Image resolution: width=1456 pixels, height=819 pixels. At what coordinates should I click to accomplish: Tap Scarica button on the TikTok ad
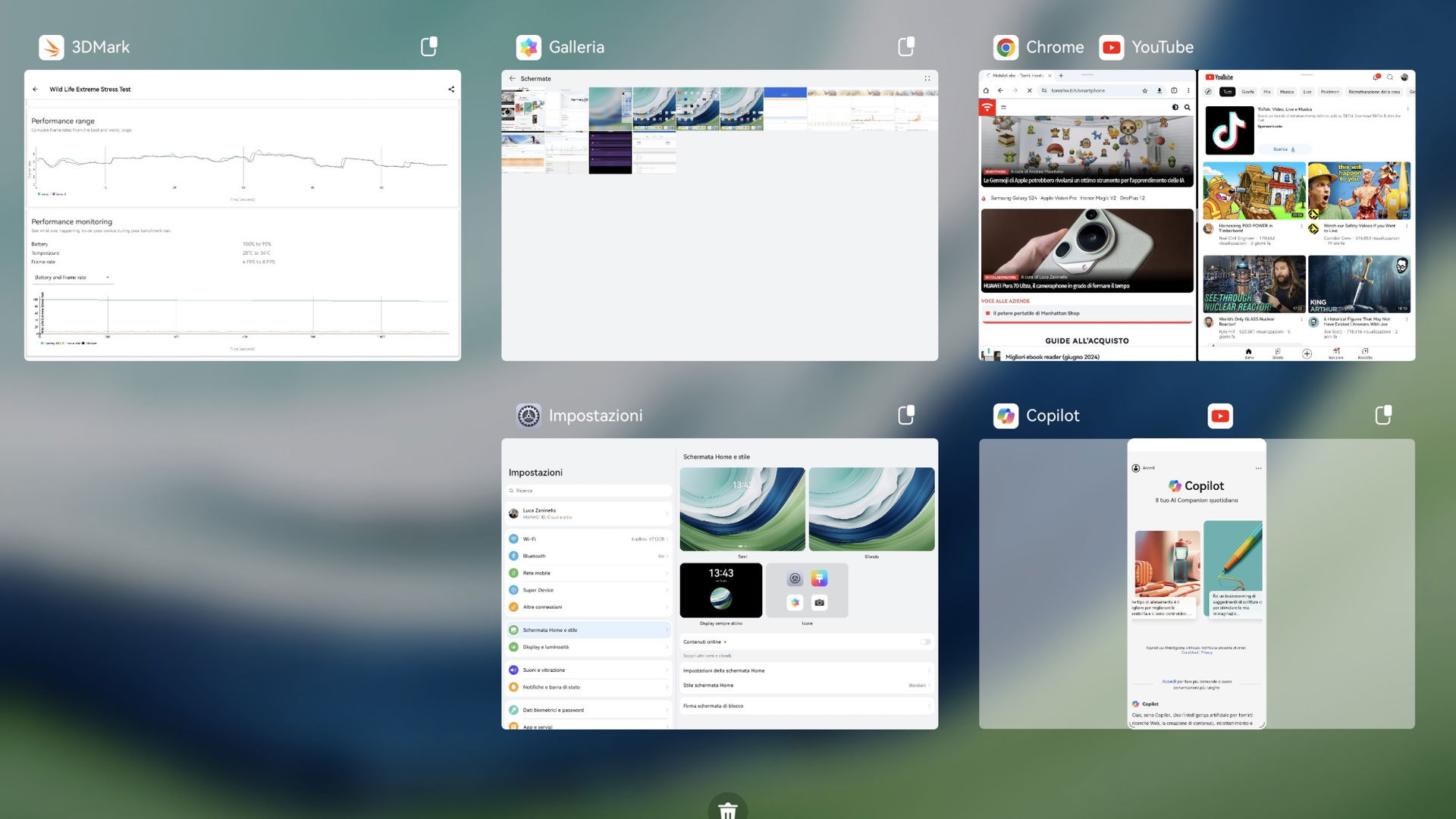click(1283, 149)
